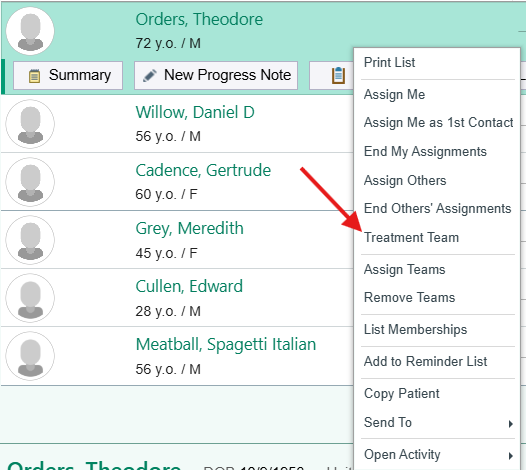Click '56 y.o. / M' under Willow, Daniel D

(x=168, y=137)
